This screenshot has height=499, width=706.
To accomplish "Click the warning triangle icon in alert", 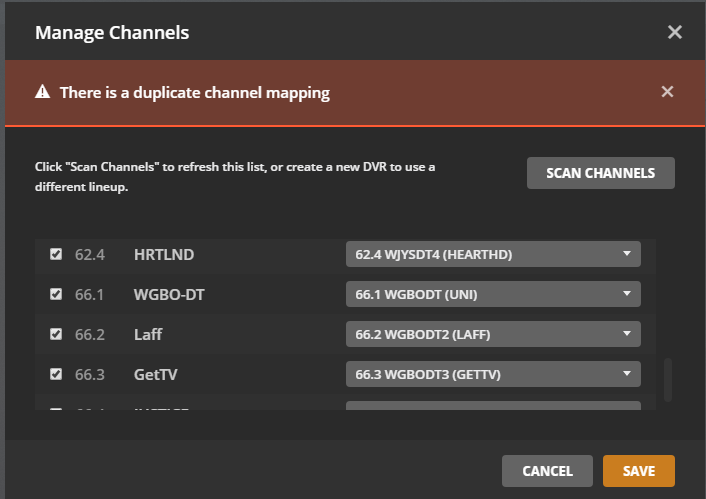I will (42, 91).
